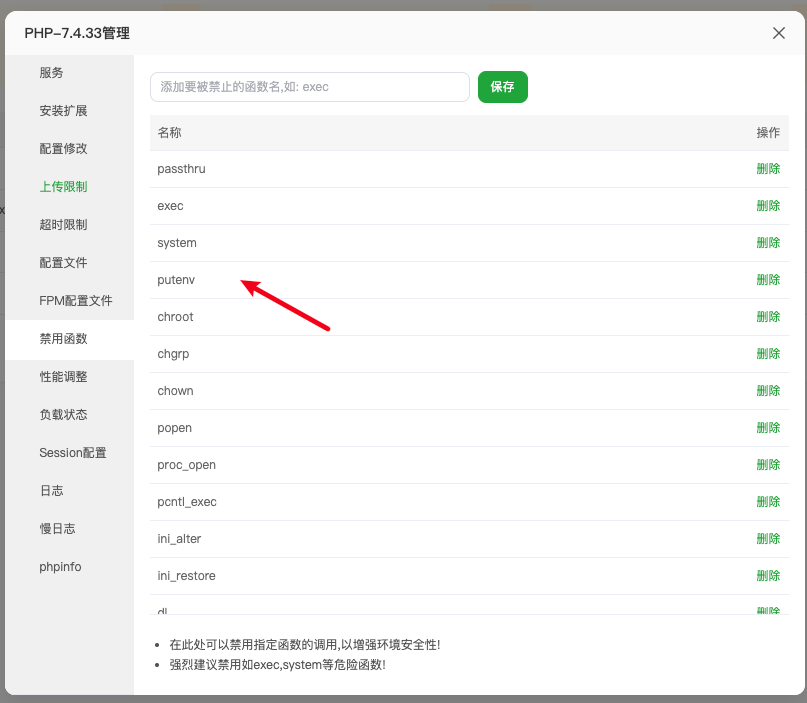This screenshot has height=703, width=807.
Task: Remove the proc_open function entry
Action: click(768, 465)
